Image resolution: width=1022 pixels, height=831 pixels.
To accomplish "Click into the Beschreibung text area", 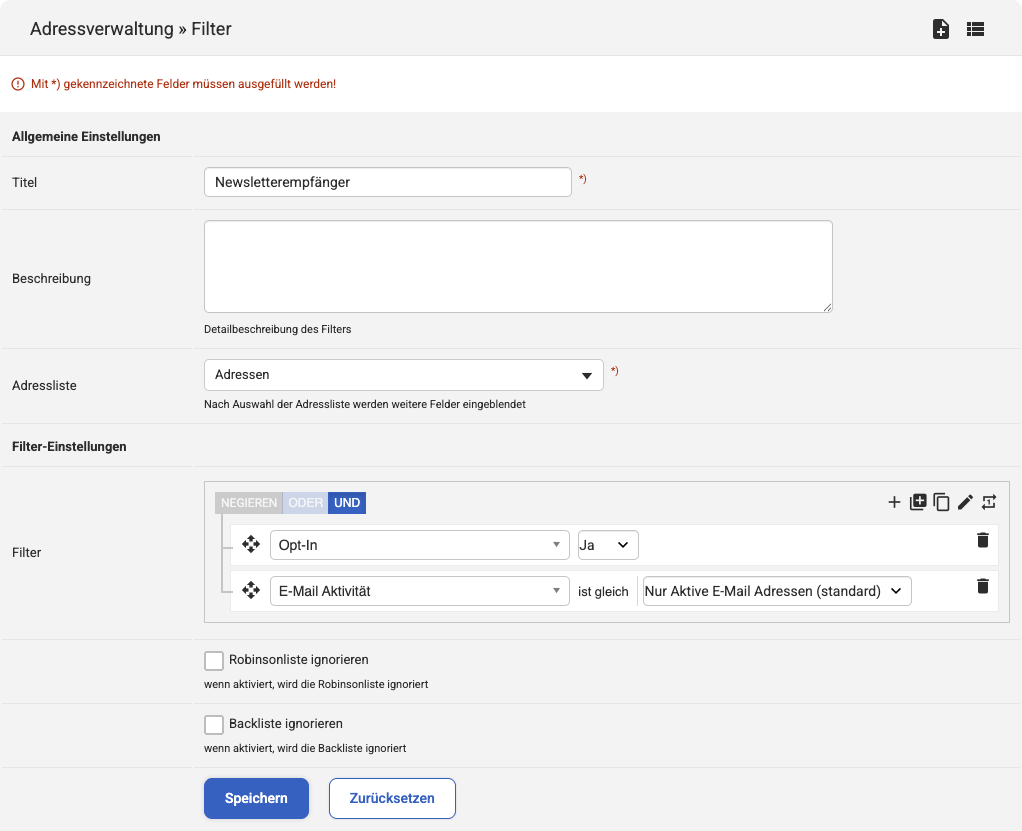I will [x=518, y=267].
